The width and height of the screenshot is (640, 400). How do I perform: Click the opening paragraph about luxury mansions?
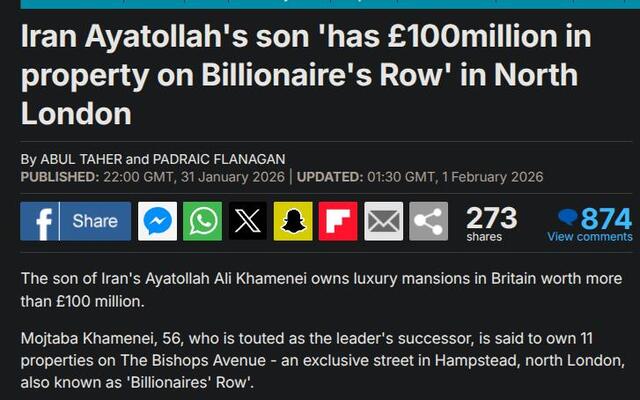pyautogui.click(x=320, y=289)
